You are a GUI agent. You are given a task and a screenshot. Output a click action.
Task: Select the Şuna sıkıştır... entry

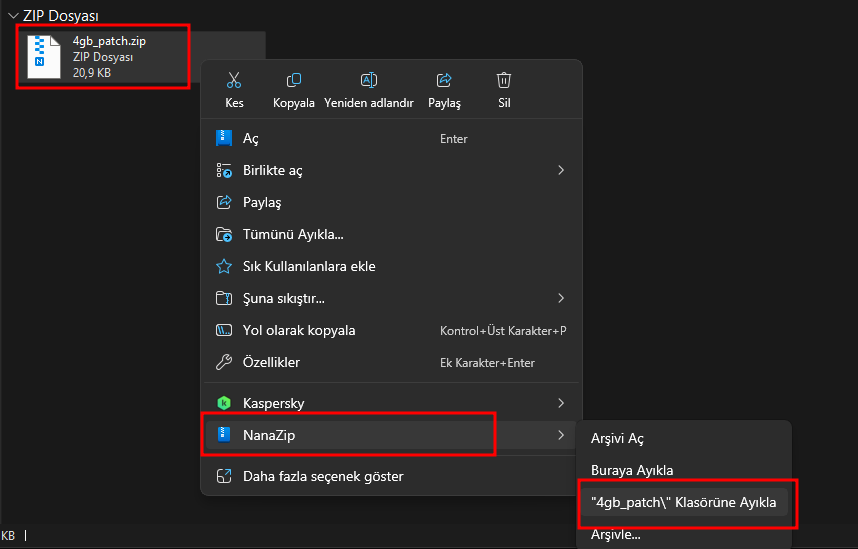391,298
